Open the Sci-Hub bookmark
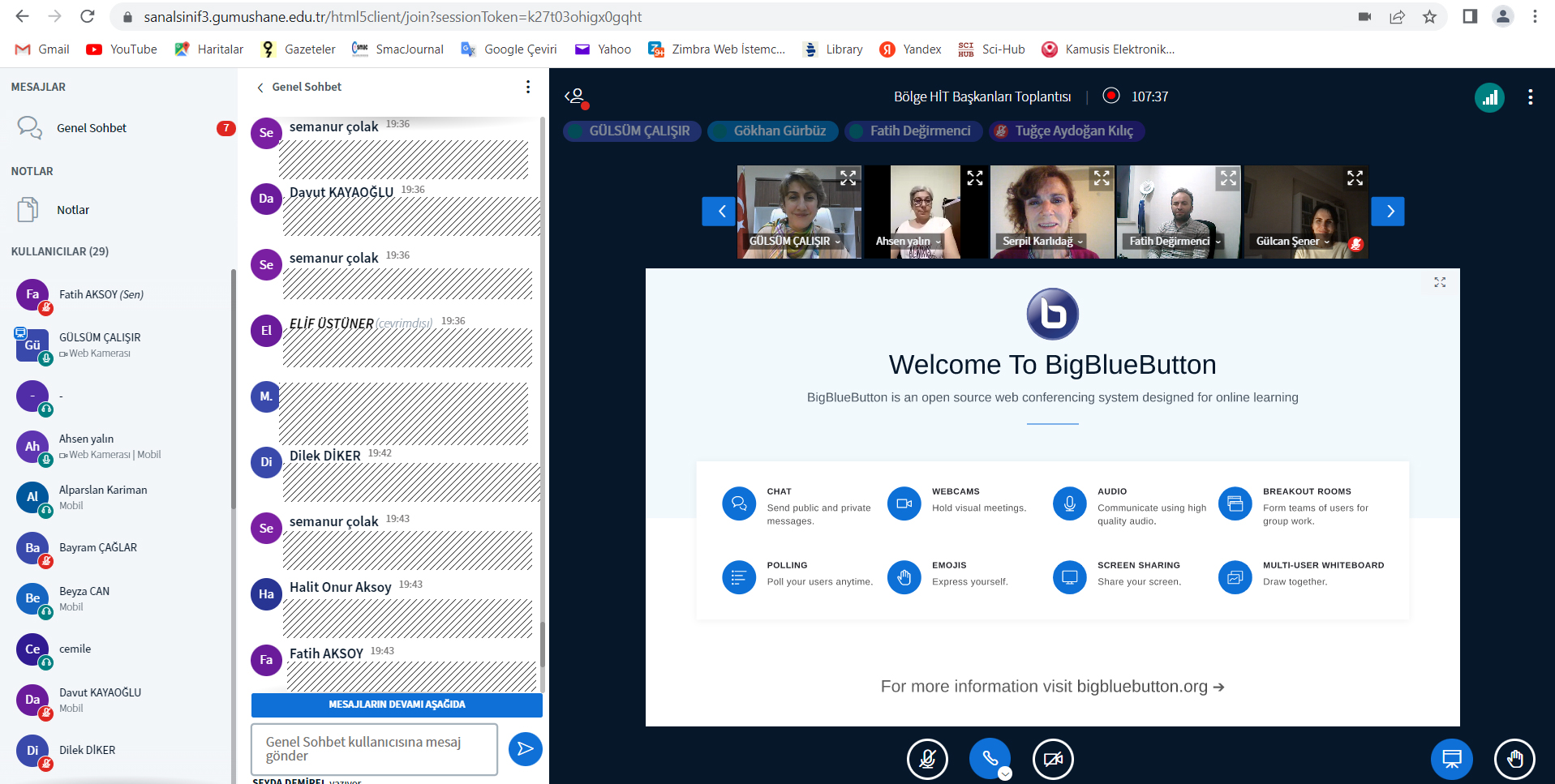Image resolution: width=1555 pixels, height=784 pixels. pyautogui.click(x=991, y=49)
